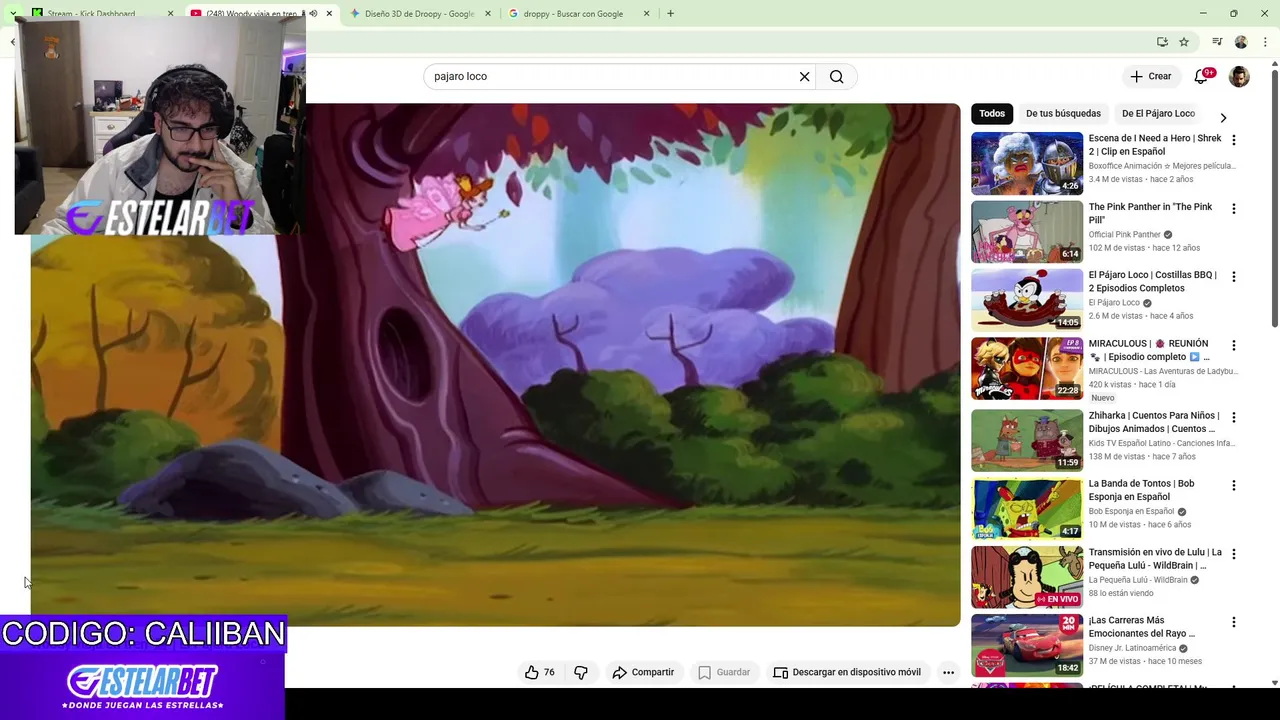Open Official Pink Panther channel name
The height and width of the screenshot is (720, 1280).
[1125, 235]
